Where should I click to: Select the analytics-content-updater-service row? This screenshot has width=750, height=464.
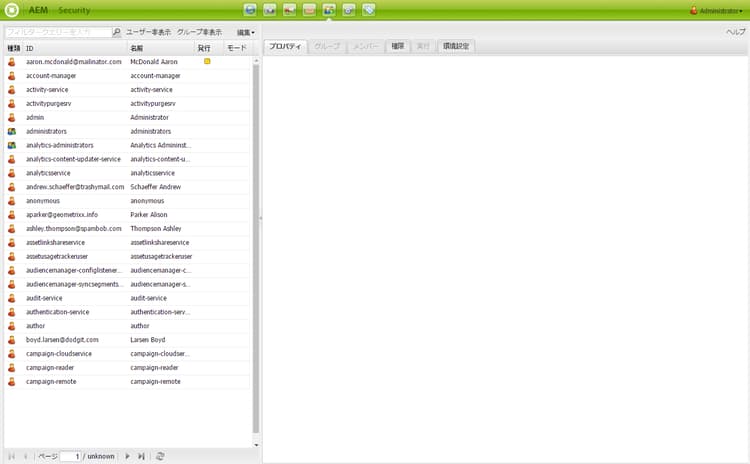pyautogui.click(x=128, y=159)
